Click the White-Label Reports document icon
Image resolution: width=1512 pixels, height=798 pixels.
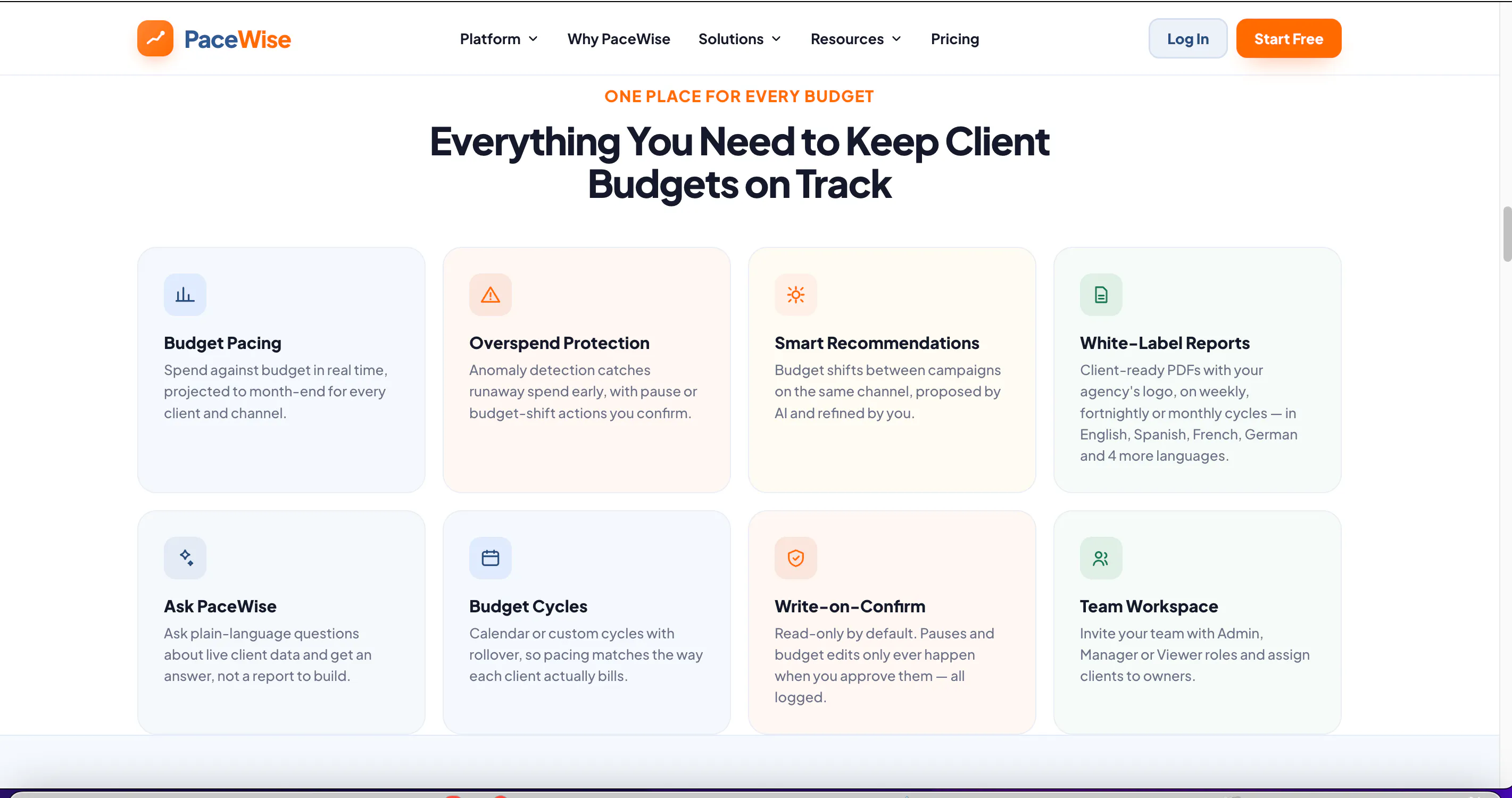[x=1101, y=295]
